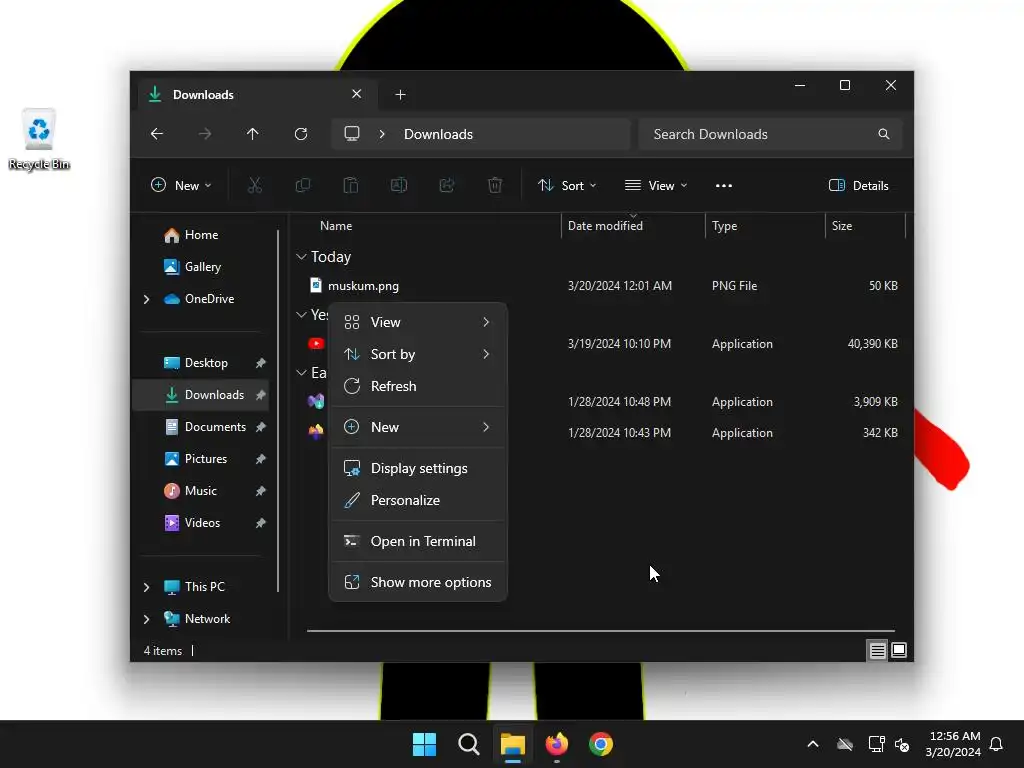Click the muted volume tray icon
This screenshot has height=768, width=1024.
coord(902,744)
